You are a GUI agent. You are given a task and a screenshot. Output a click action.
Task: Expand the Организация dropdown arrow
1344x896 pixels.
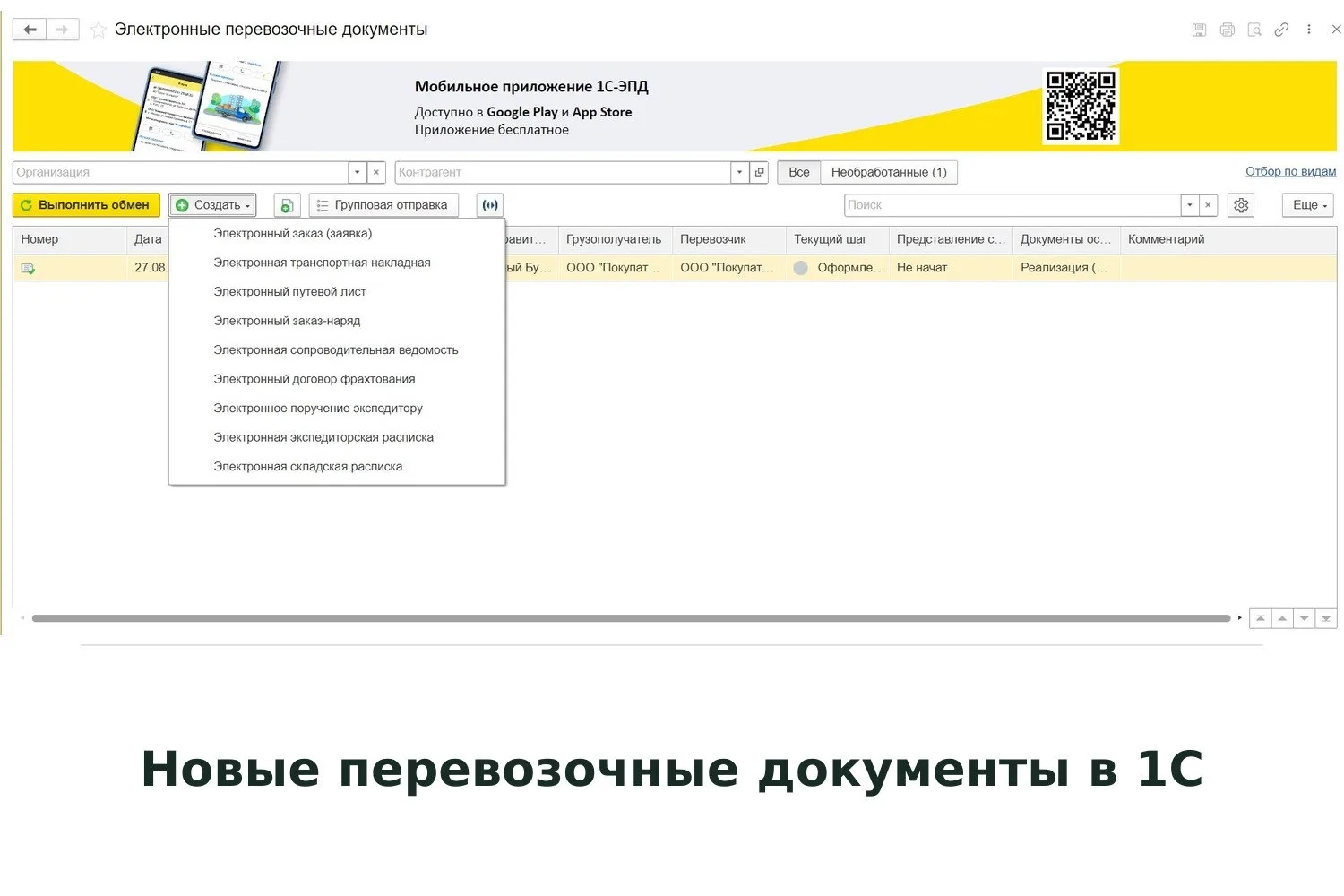coord(358,172)
